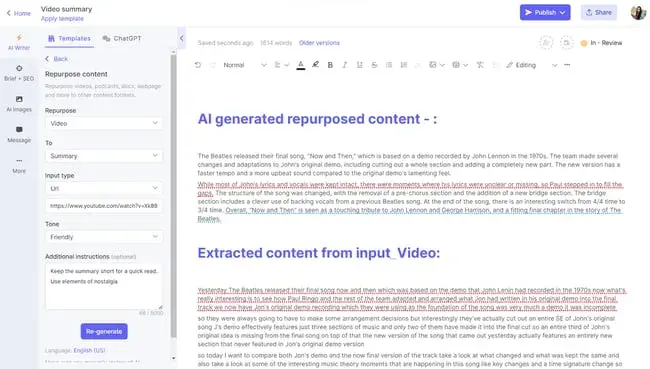The height and width of the screenshot is (369, 650).
Task: Open Brief + SEO in the sidebar
Action: click(19, 73)
